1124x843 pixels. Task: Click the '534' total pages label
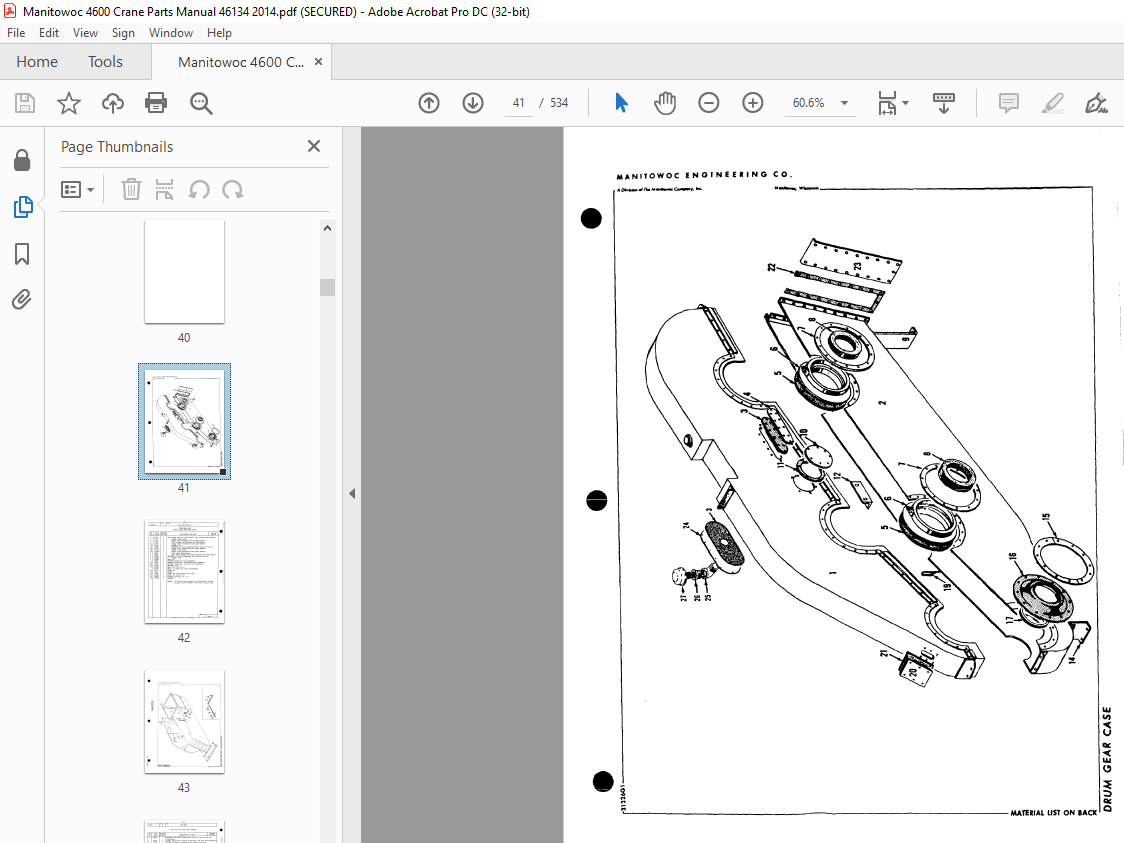click(559, 103)
